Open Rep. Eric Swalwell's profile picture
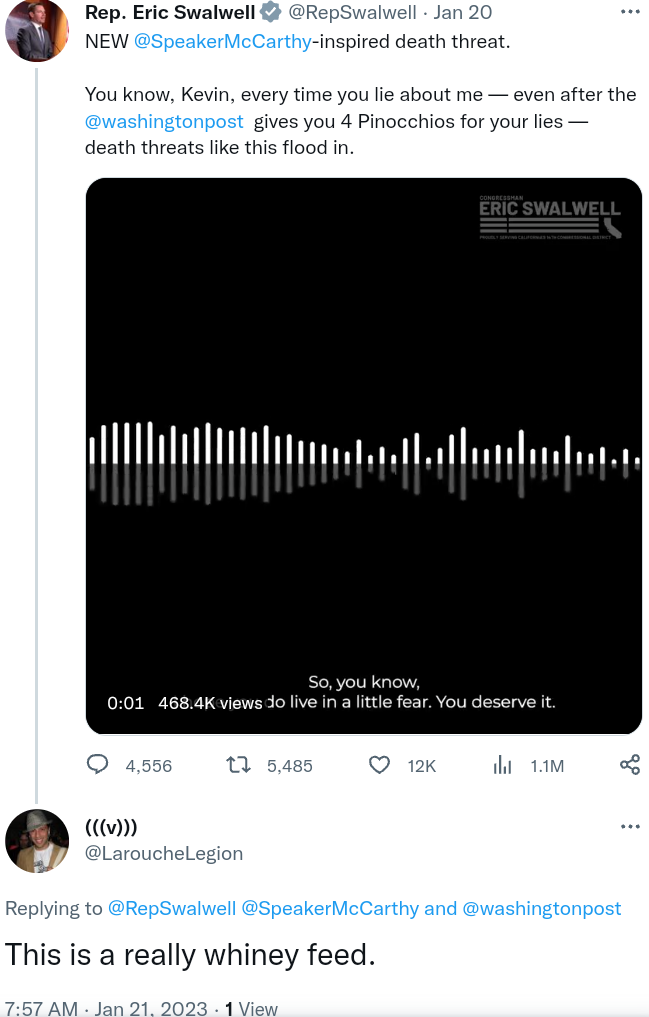This screenshot has height=1017, width=649. 37,30
